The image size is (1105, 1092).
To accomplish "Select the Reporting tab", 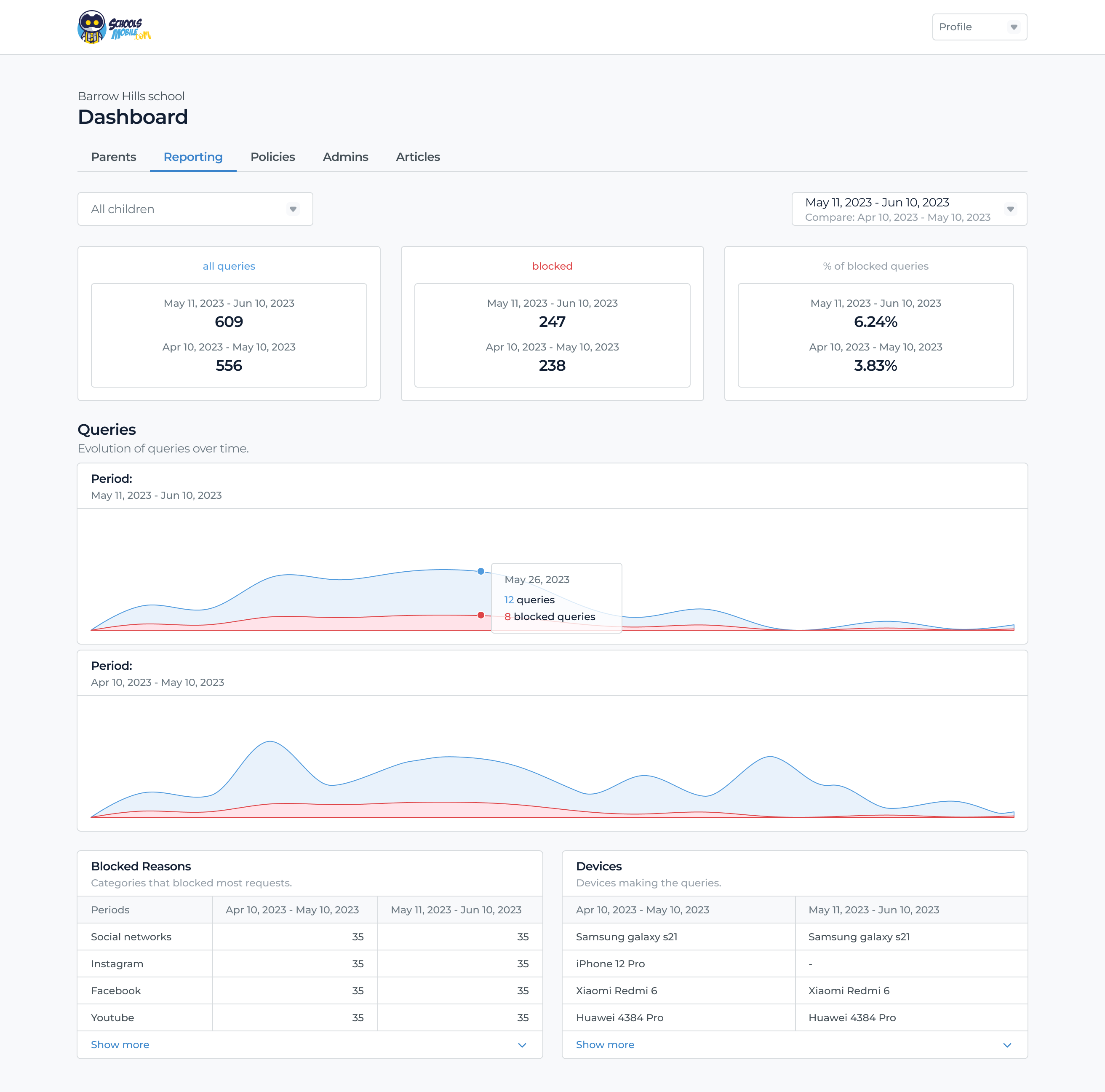I will [x=193, y=157].
